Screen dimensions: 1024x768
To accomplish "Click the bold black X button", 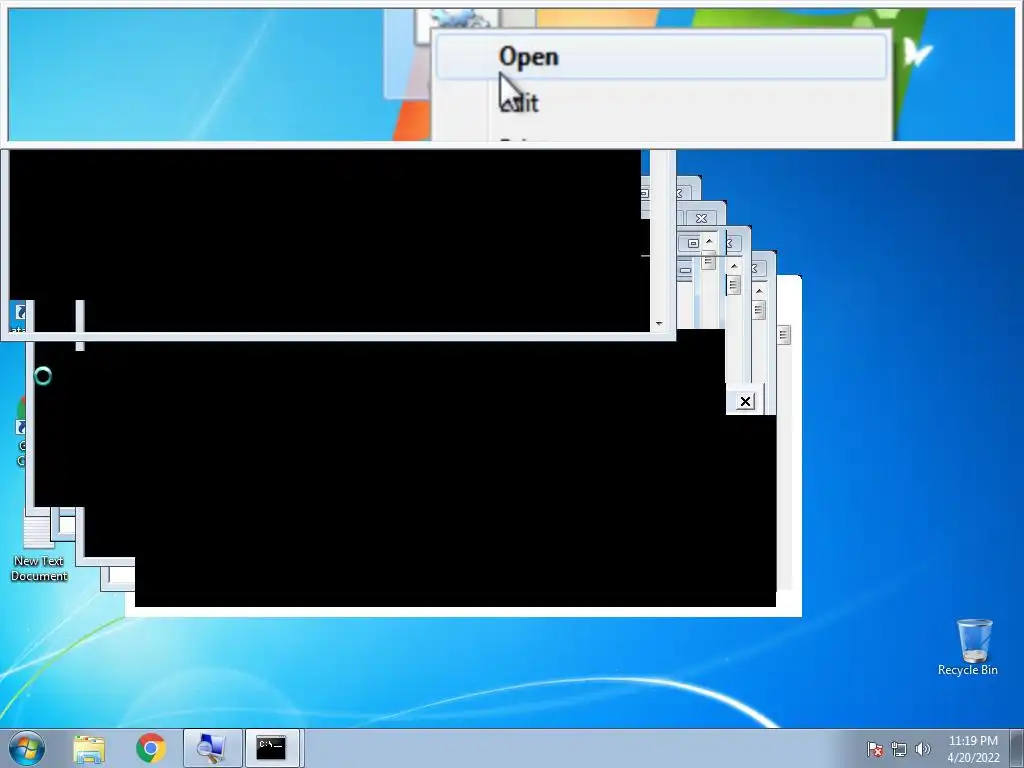I will (745, 402).
